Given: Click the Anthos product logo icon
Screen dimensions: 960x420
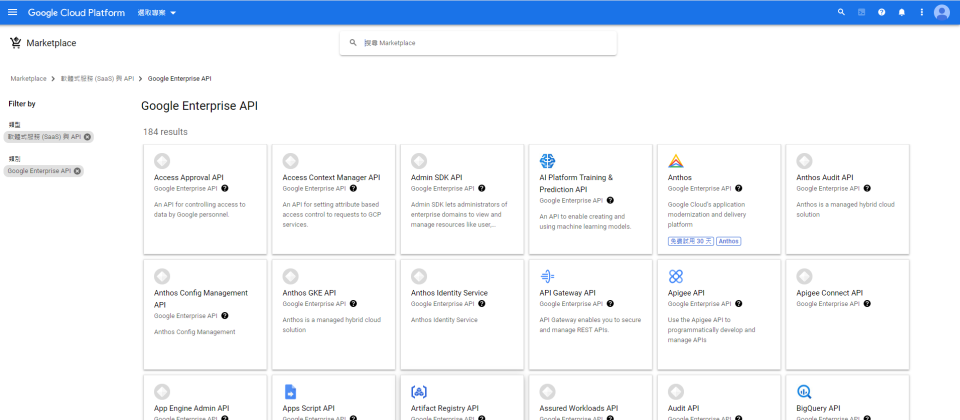Looking at the screenshot, I should point(676,161).
